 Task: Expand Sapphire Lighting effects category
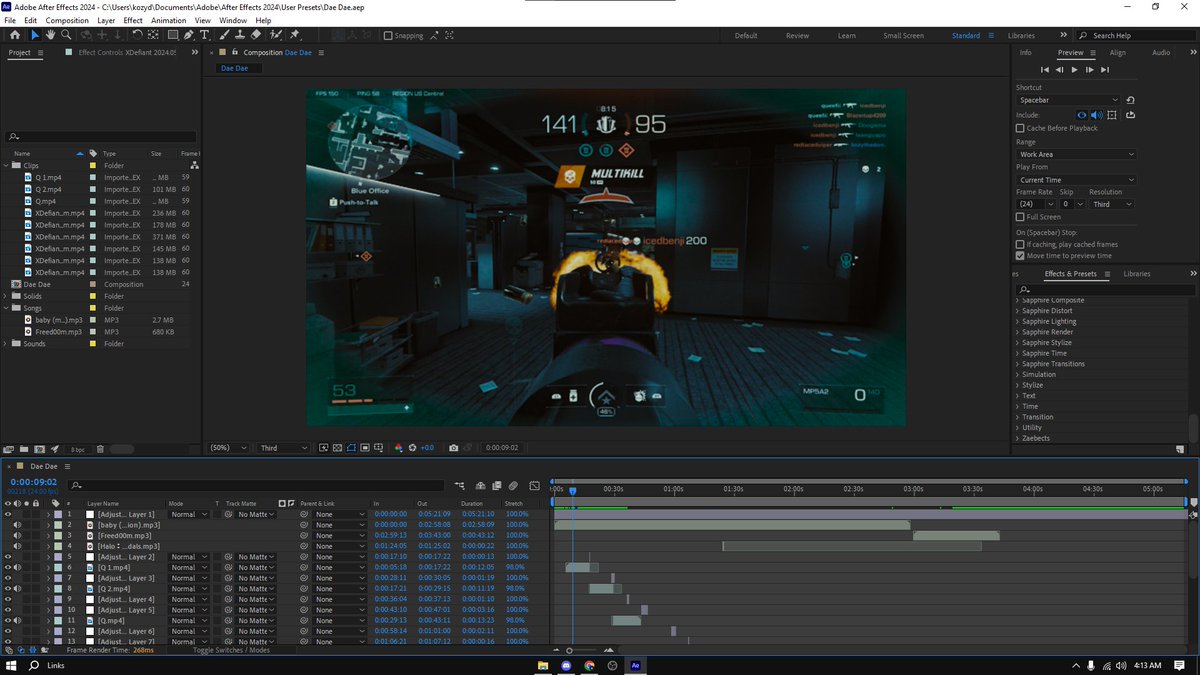coord(1018,322)
